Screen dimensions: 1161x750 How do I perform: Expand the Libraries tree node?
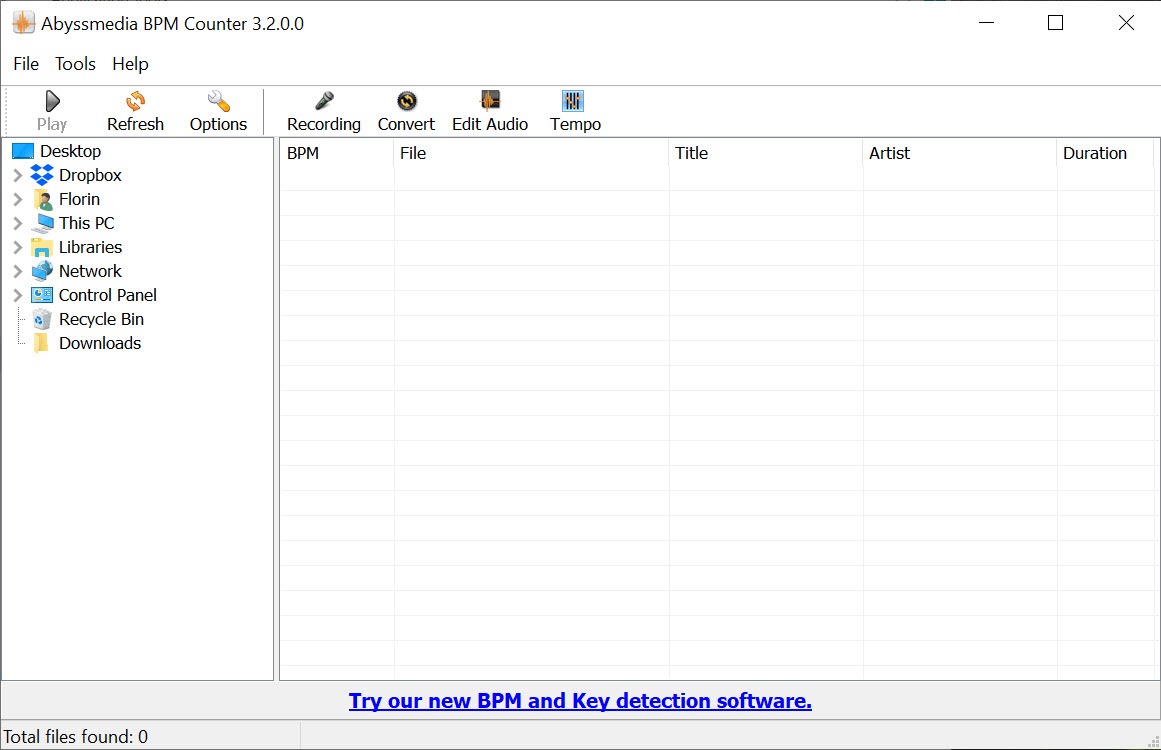click(x=18, y=247)
